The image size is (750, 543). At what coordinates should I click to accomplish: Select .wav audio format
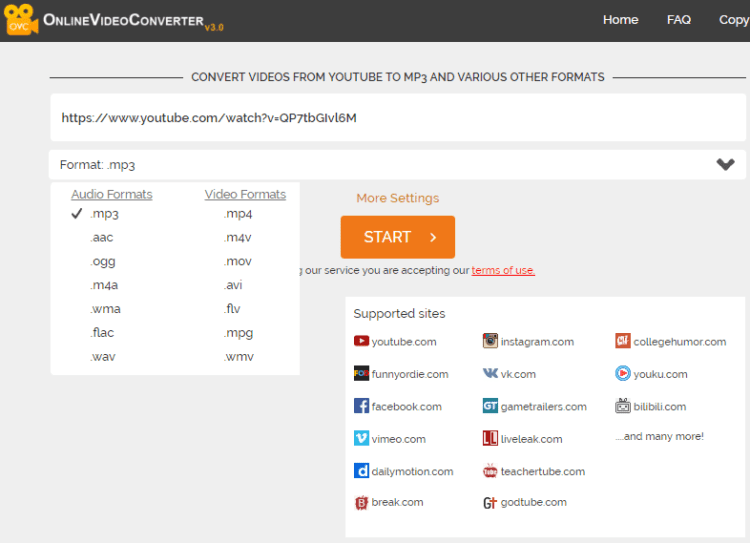pyautogui.click(x=103, y=357)
